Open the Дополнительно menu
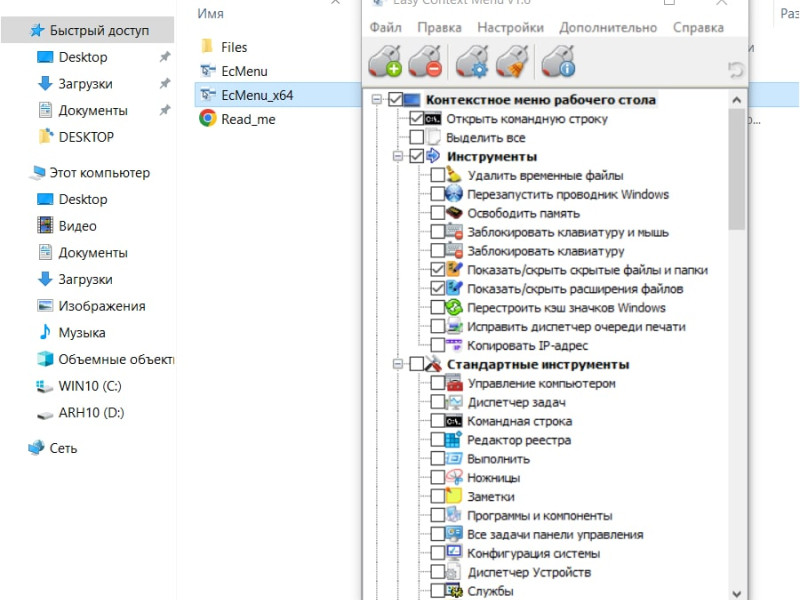The width and height of the screenshot is (800, 600). tap(608, 27)
